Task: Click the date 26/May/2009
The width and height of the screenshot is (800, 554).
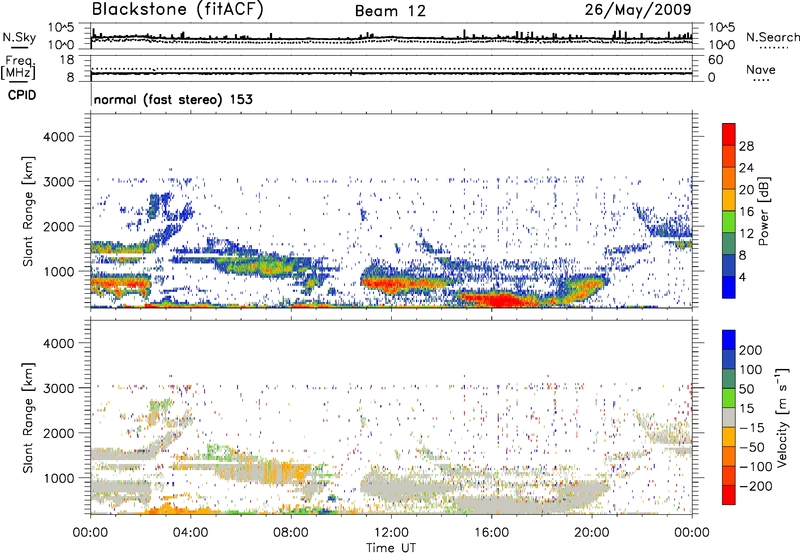Action: point(638,9)
